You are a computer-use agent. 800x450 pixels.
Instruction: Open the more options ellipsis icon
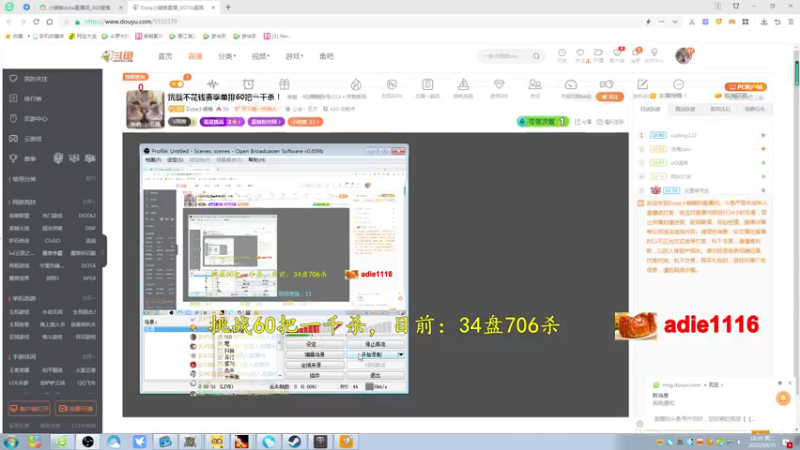pyautogui.click(x=678, y=84)
